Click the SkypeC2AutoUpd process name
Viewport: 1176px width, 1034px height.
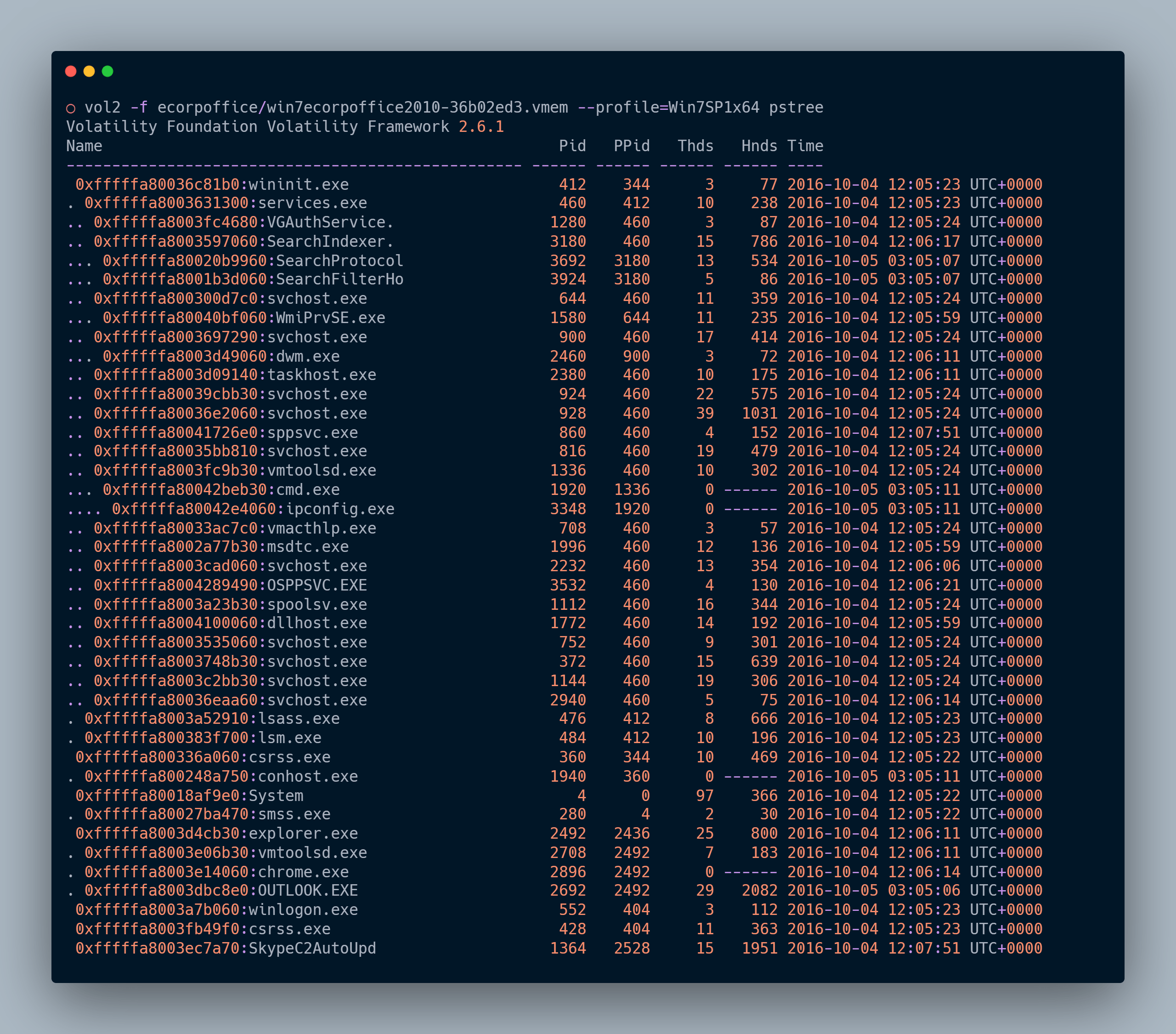point(312,948)
